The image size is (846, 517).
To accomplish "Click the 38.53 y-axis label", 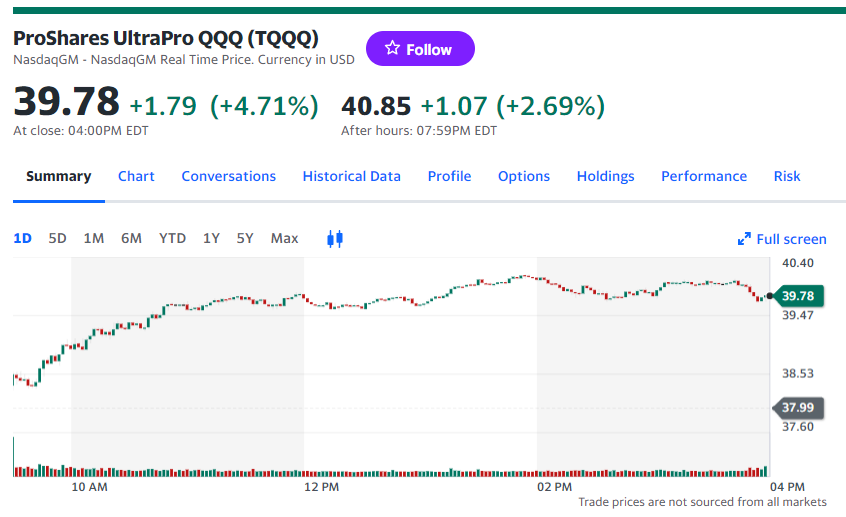I will (798, 373).
